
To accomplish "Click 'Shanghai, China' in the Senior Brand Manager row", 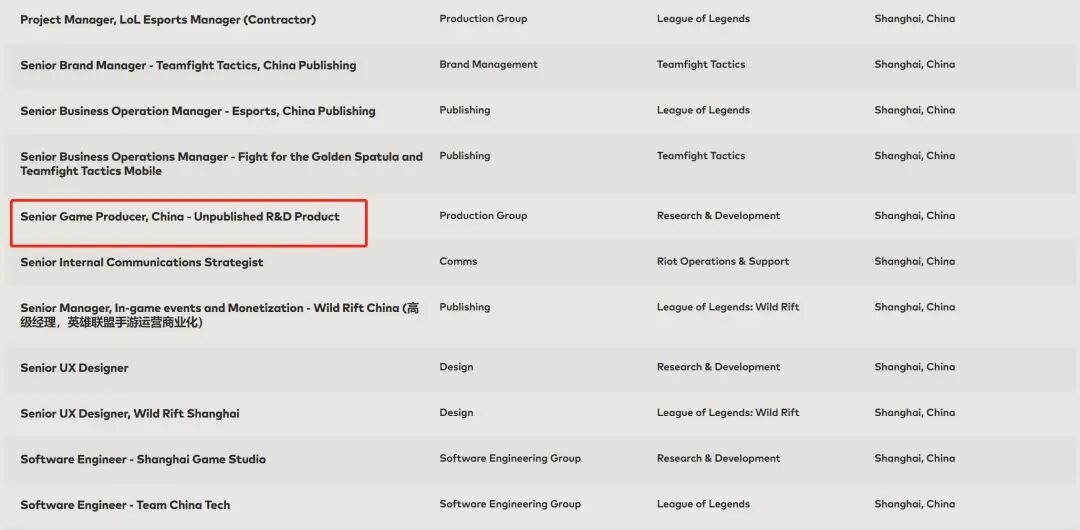I will (915, 64).
